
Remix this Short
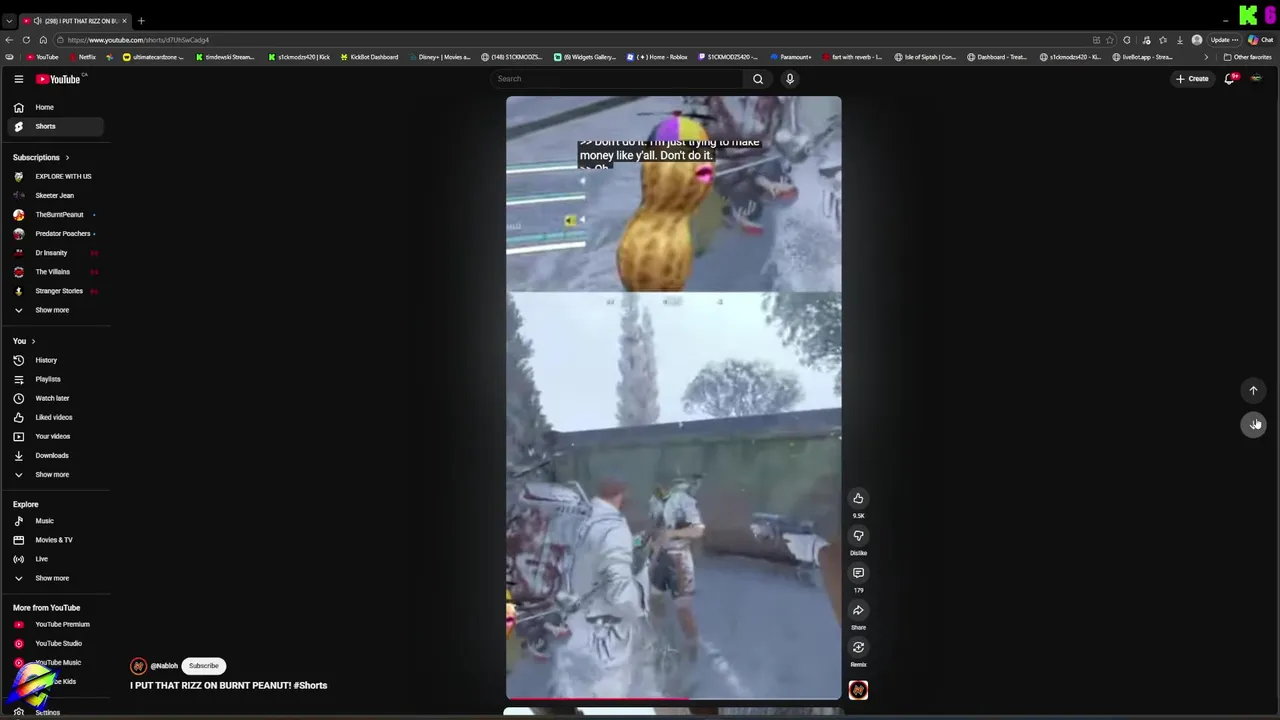(858, 647)
